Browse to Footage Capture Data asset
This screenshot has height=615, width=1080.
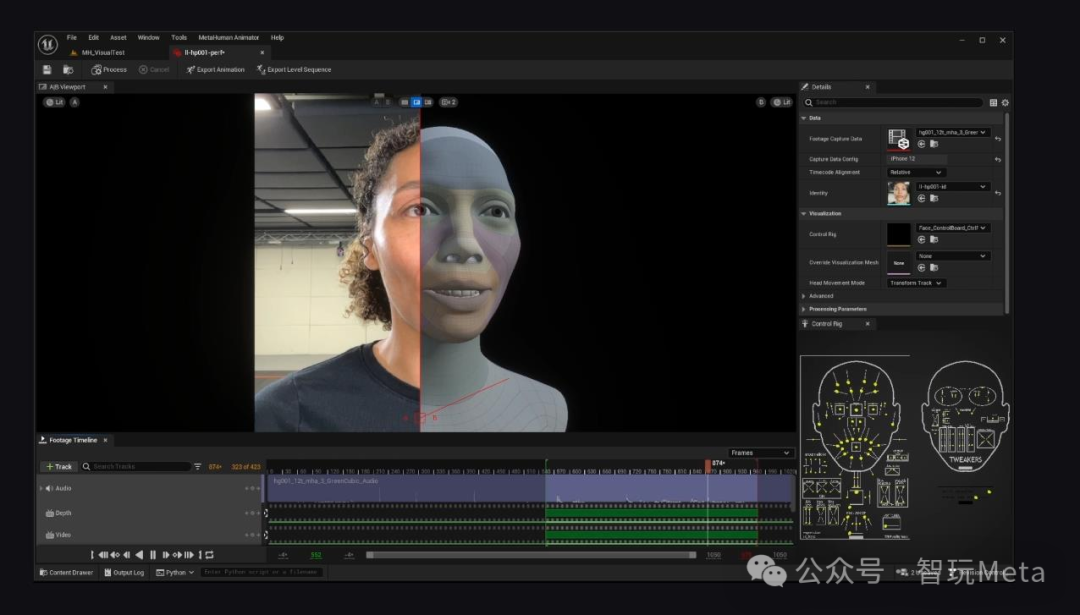pyautogui.click(x=934, y=144)
